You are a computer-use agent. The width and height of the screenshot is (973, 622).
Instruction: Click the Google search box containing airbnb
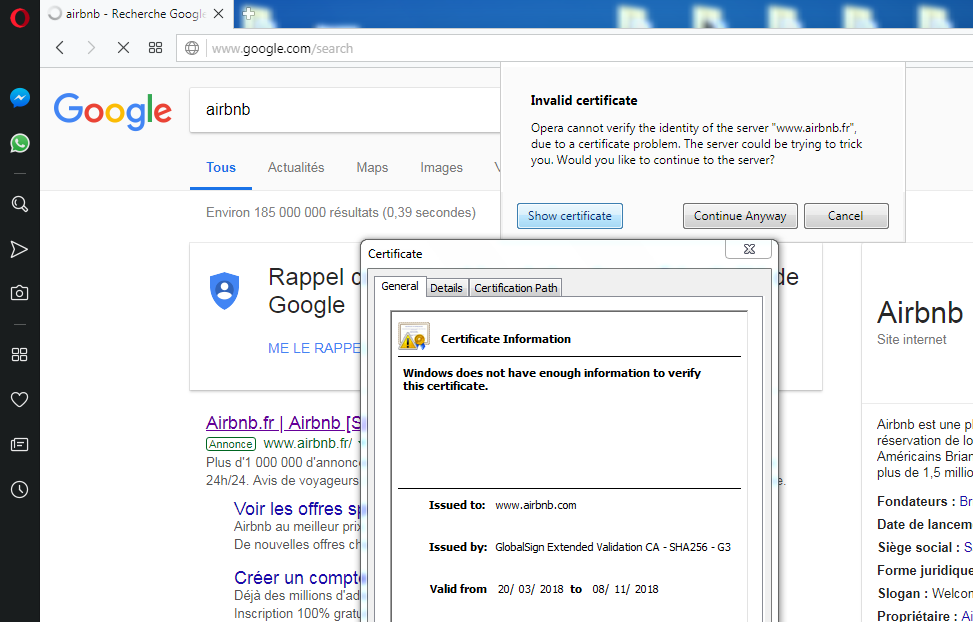tap(345, 110)
